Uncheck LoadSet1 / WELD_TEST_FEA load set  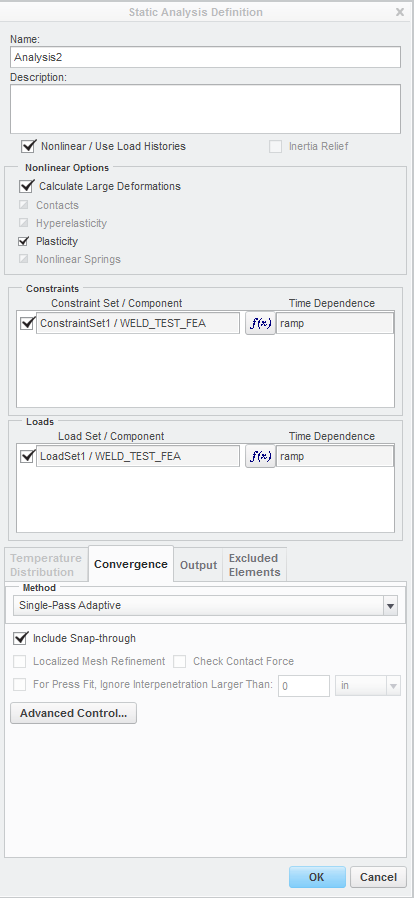27,456
